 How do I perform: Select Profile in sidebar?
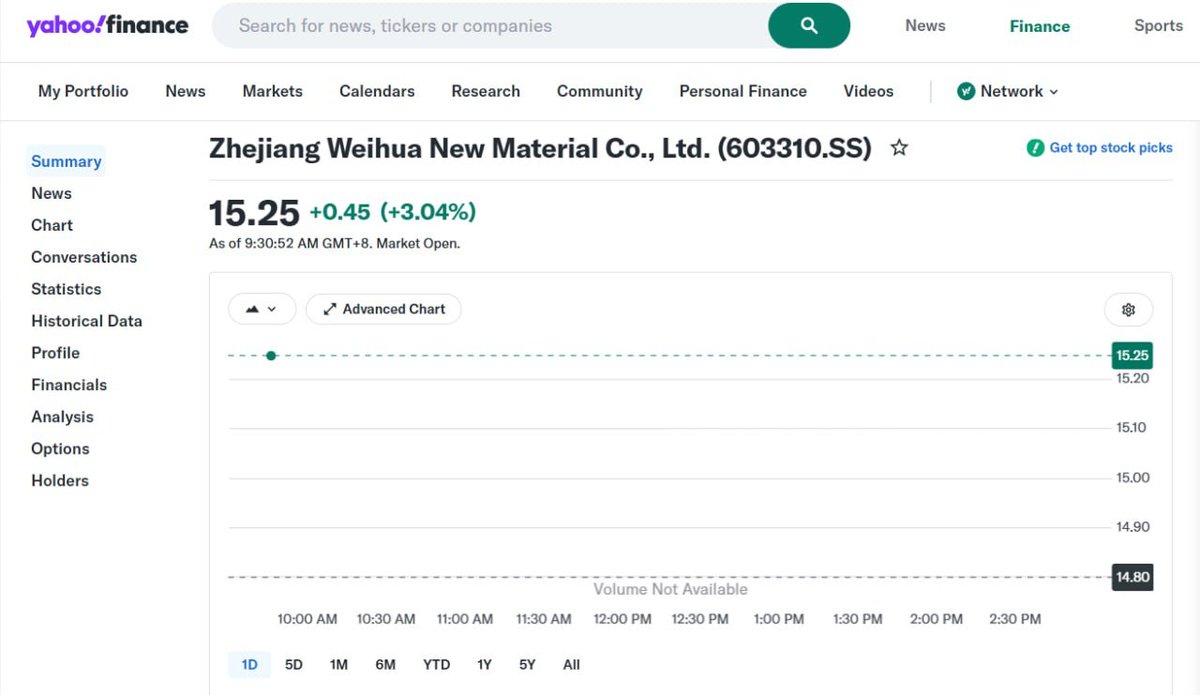(55, 353)
